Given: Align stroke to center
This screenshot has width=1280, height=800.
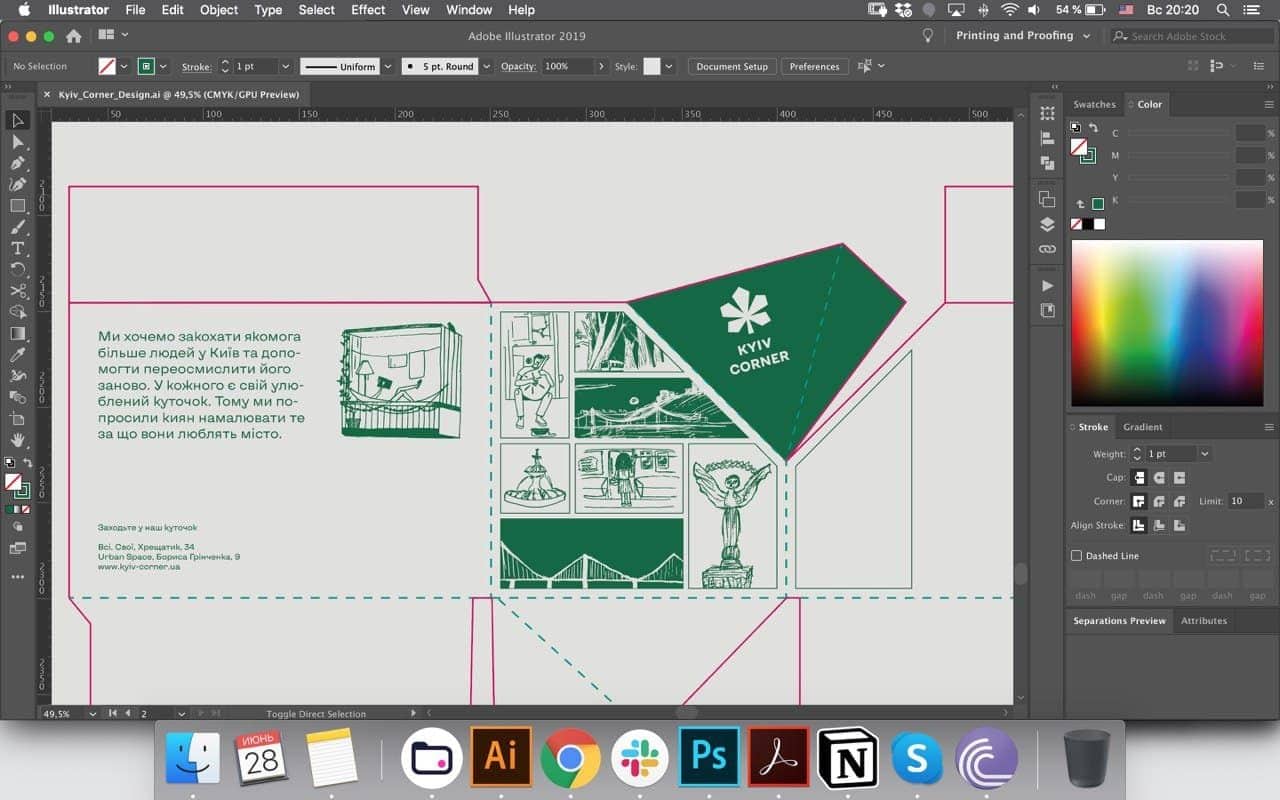Looking at the screenshot, I should point(1138,525).
